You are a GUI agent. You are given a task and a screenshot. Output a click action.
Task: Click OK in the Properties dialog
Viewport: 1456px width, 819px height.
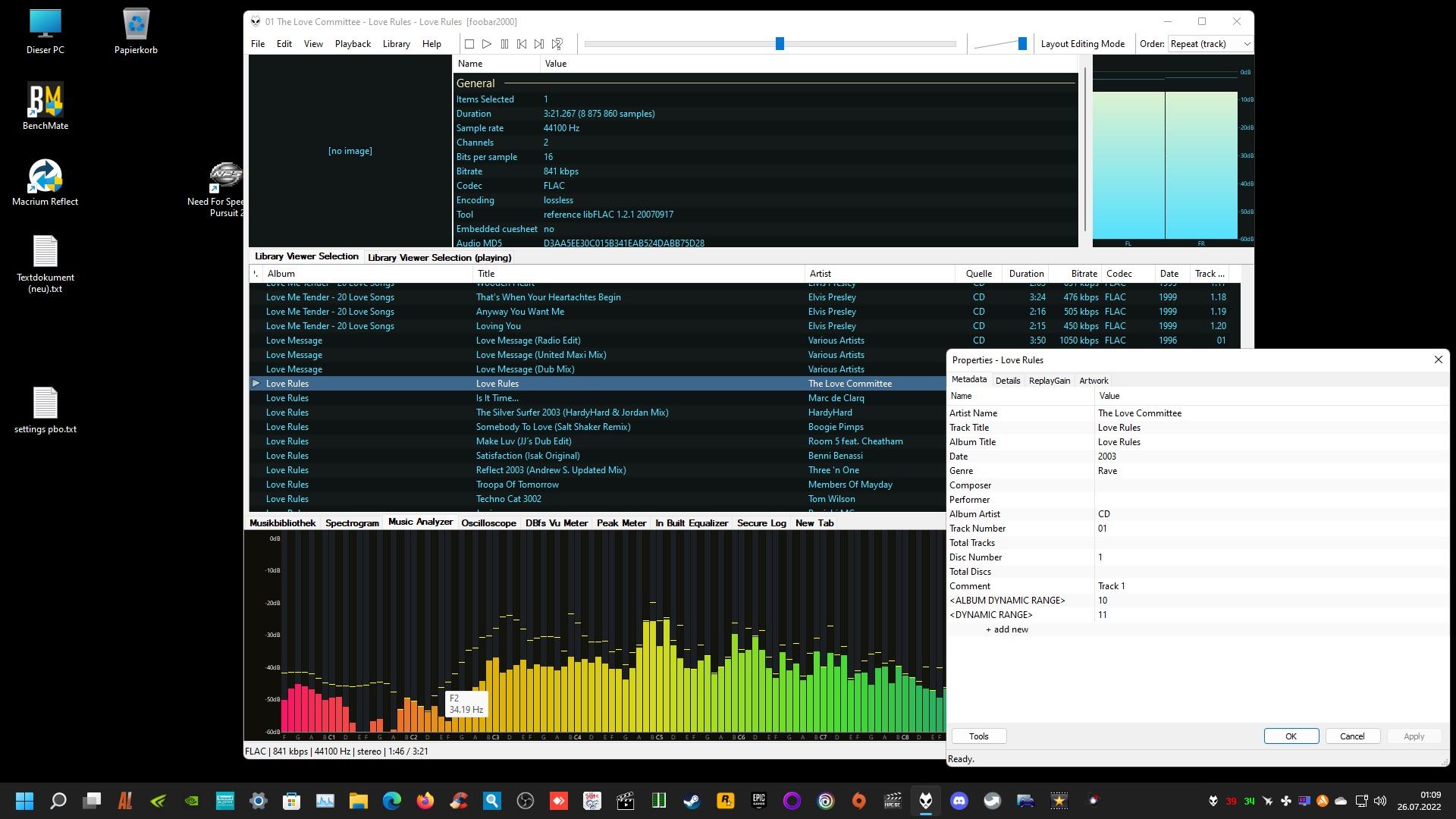tap(1291, 736)
